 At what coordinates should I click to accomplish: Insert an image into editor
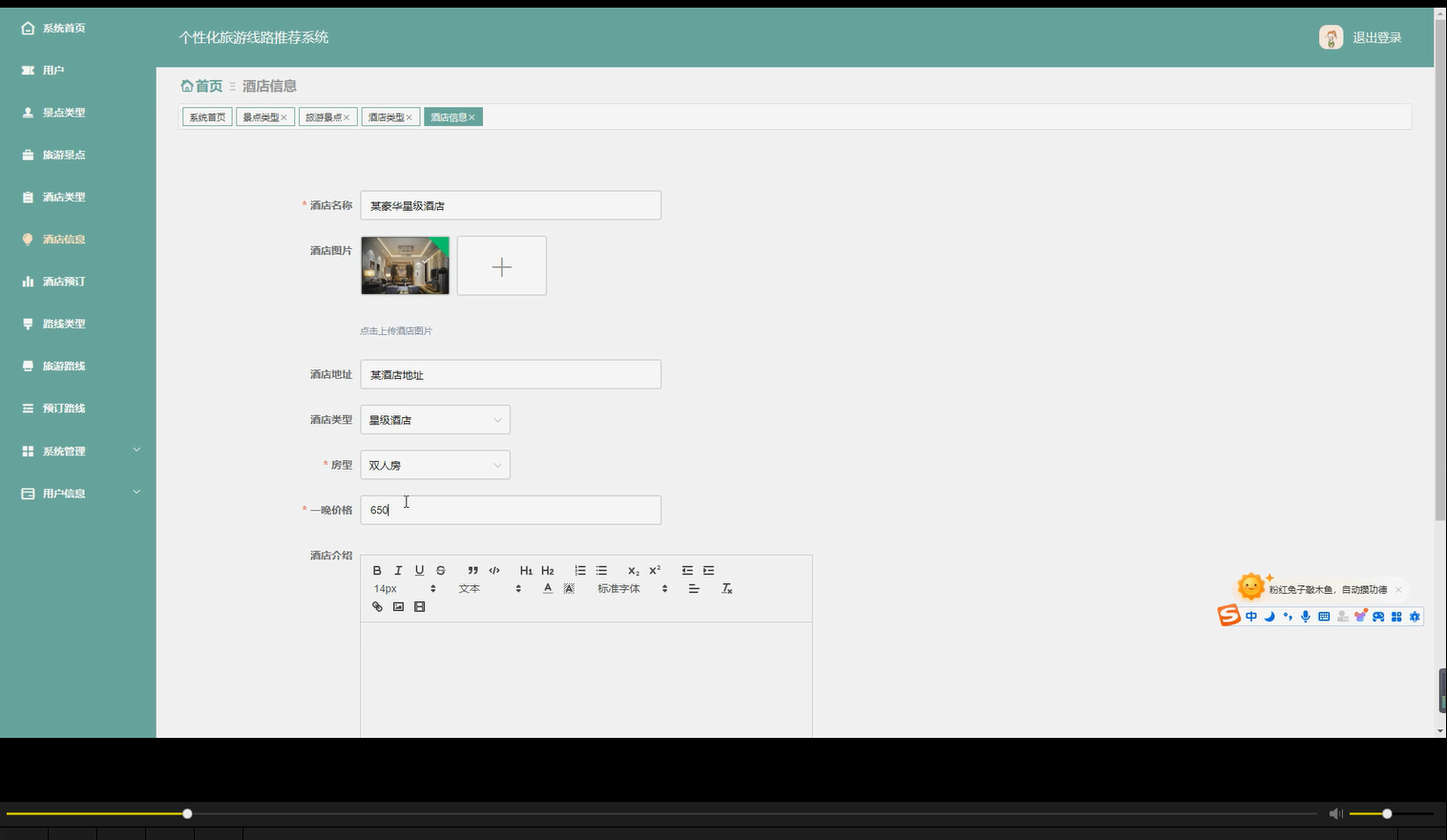click(398, 607)
